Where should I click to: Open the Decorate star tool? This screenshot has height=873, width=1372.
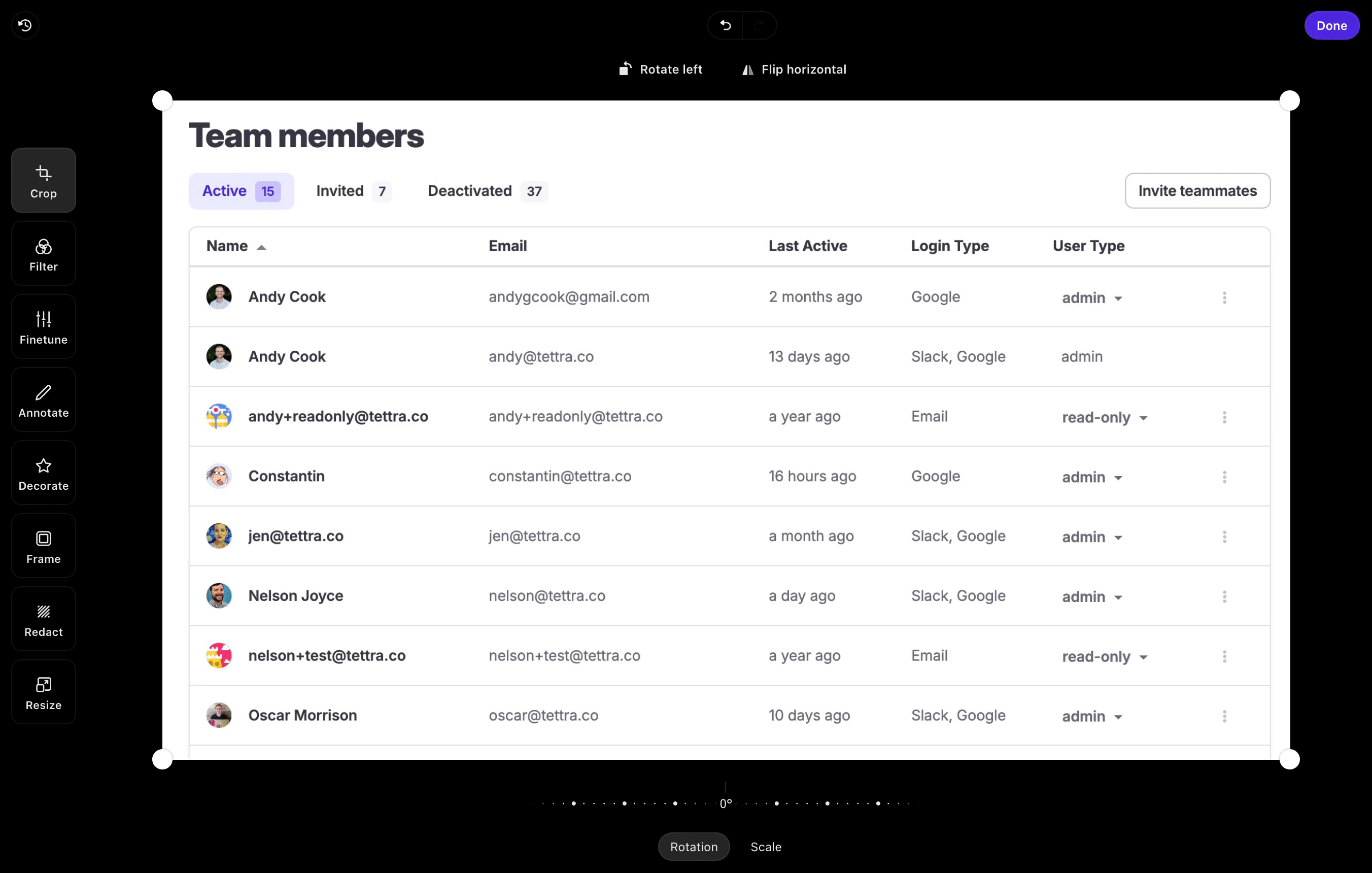pyautogui.click(x=43, y=473)
